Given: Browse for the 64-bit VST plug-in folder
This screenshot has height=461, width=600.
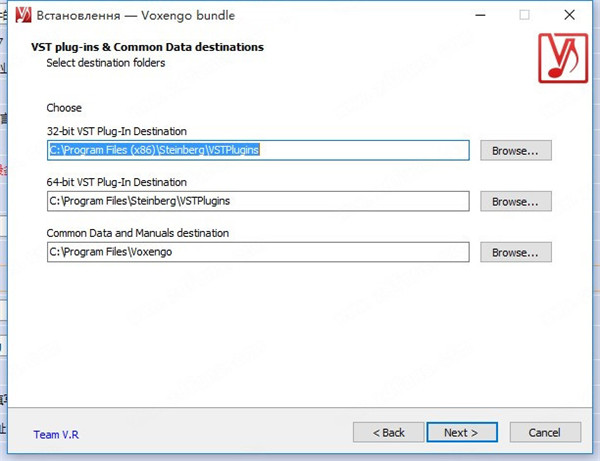Looking at the screenshot, I should pyautogui.click(x=515, y=201).
